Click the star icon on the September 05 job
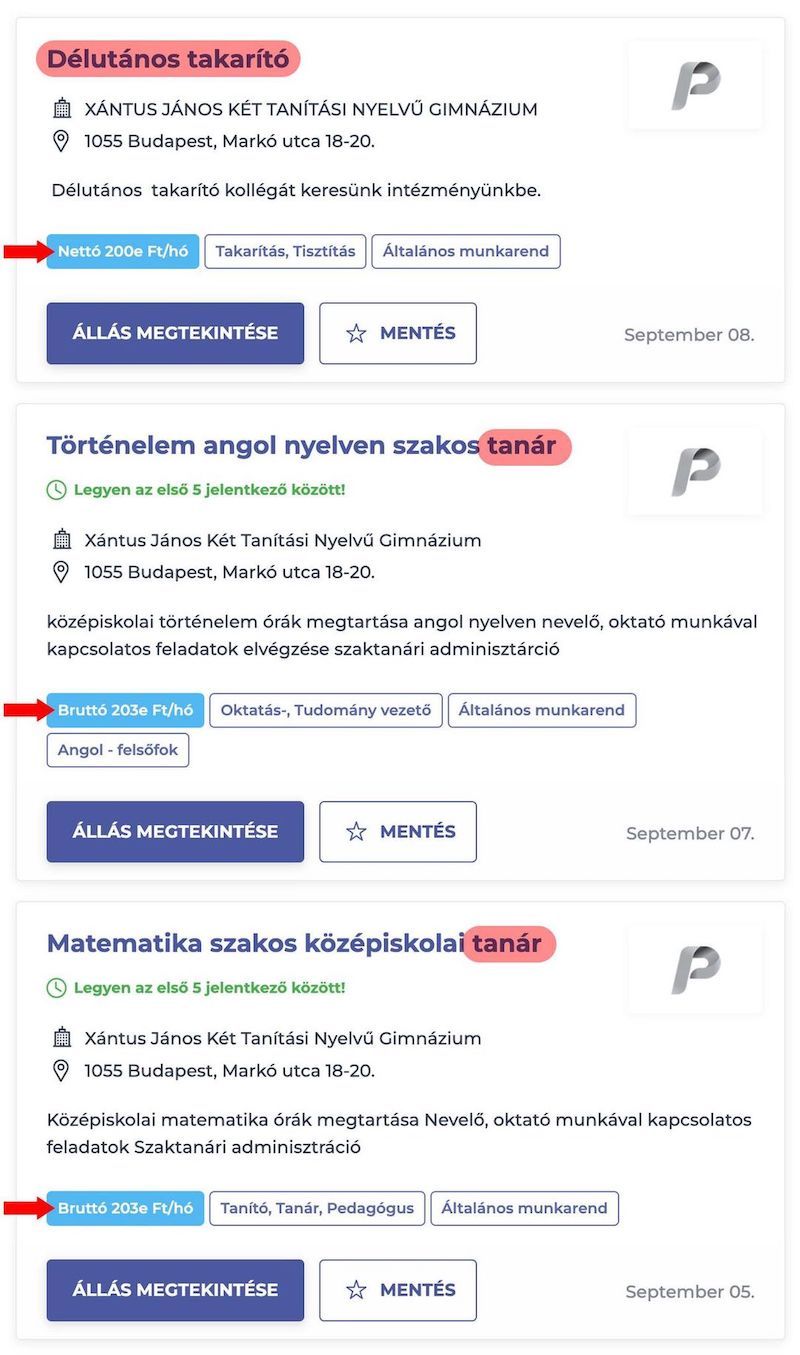Screen dimensions: 800x1355 point(356,1290)
